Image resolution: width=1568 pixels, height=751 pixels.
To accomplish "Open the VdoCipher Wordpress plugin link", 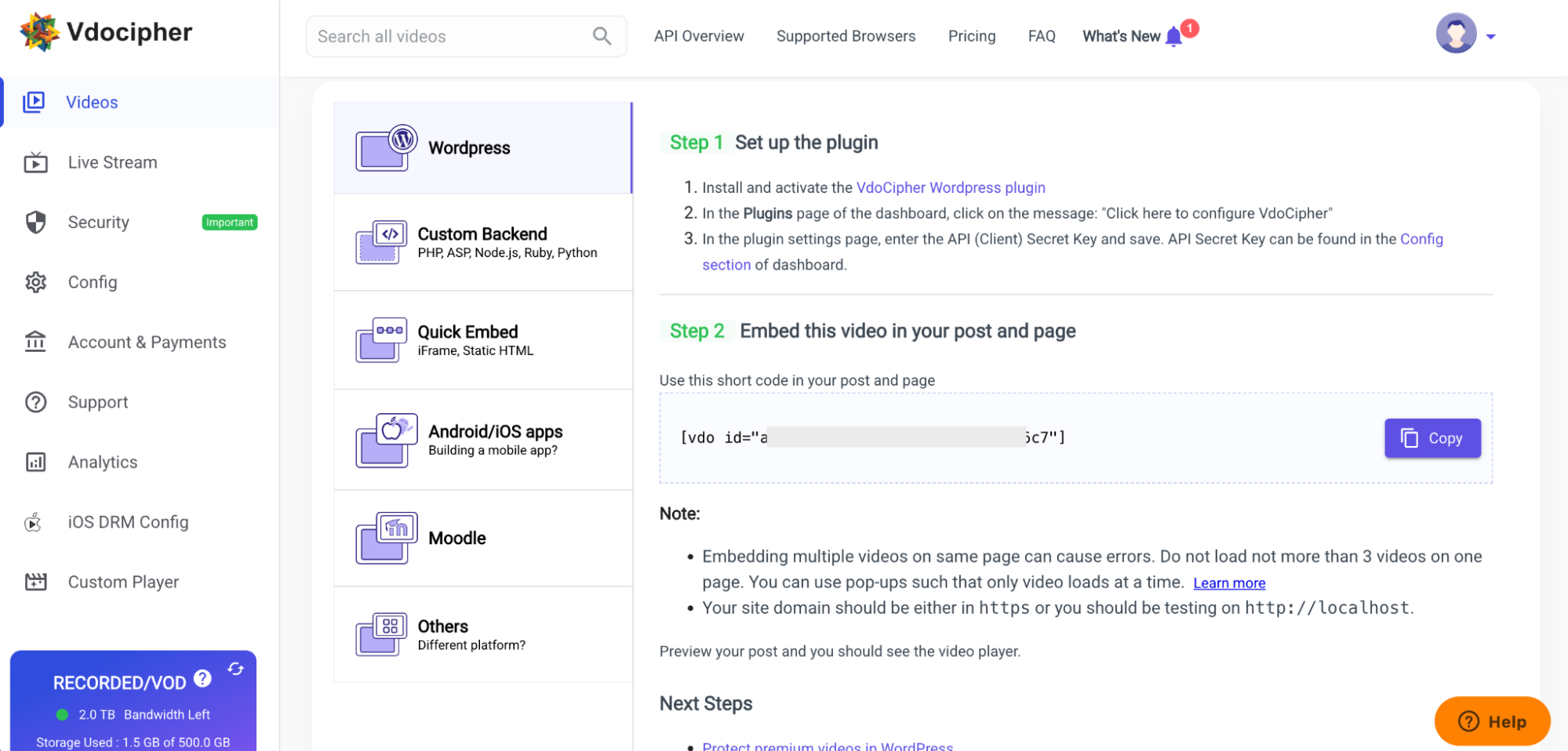I will [x=950, y=187].
